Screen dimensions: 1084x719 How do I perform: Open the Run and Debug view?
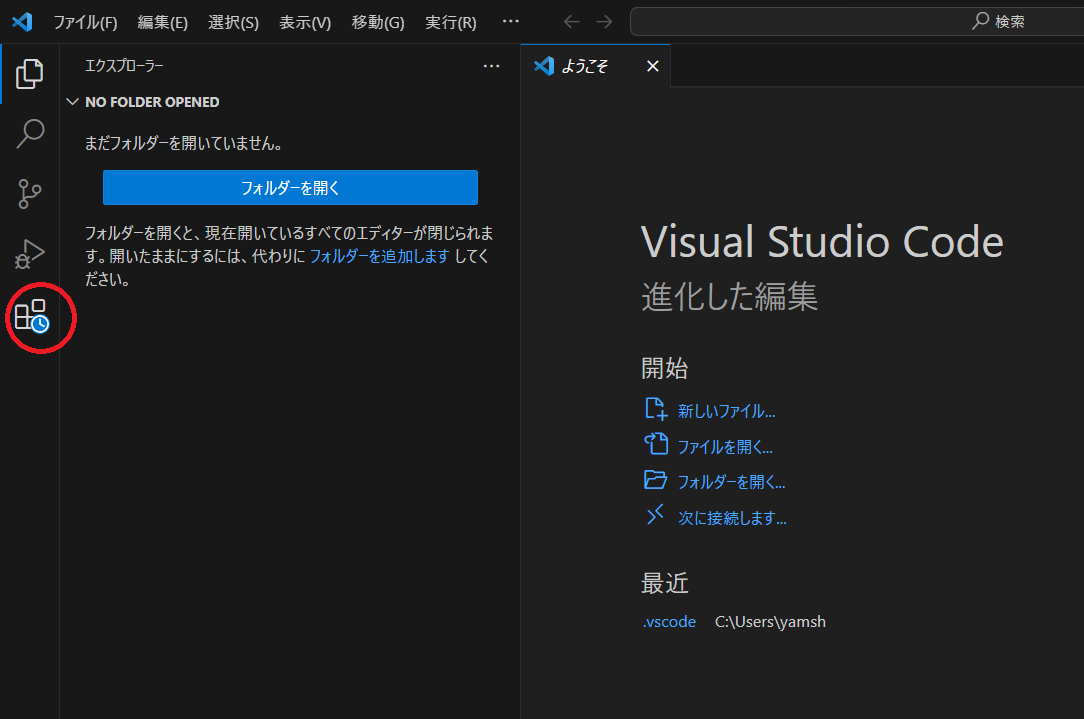pyautogui.click(x=30, y=254)
